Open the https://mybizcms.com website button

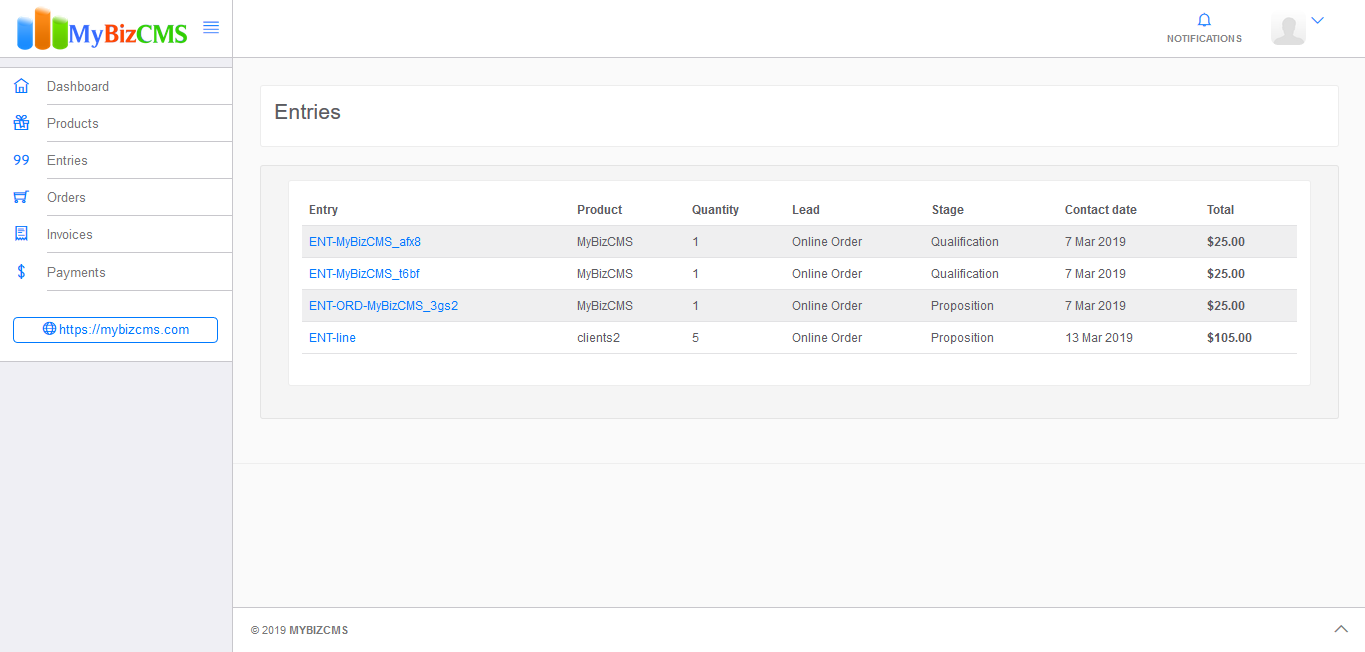click(x=115, y=330)
